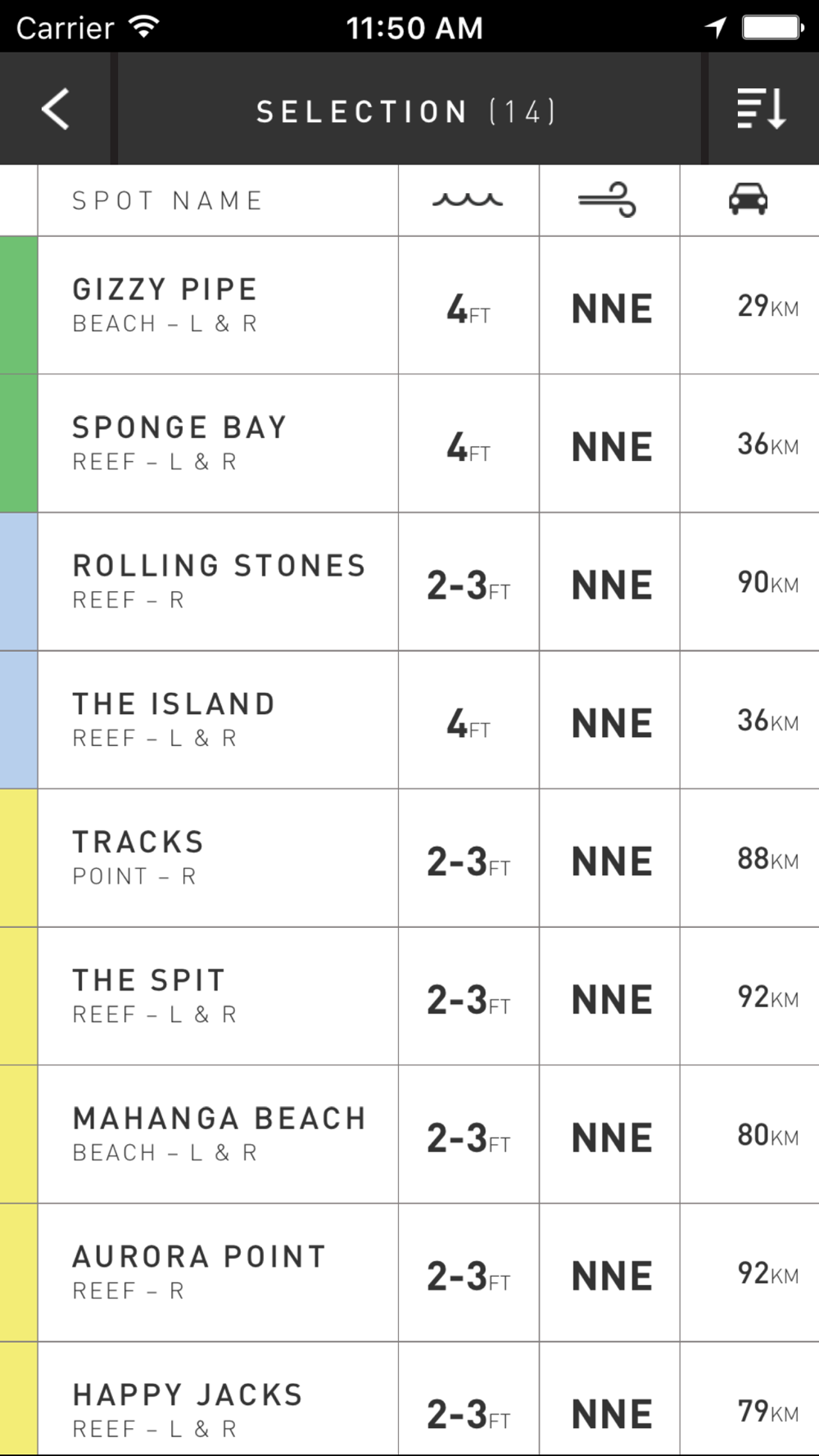Tap the location arrow in status bar
The height and width of the screenshot is (1456, 819).
716,28
